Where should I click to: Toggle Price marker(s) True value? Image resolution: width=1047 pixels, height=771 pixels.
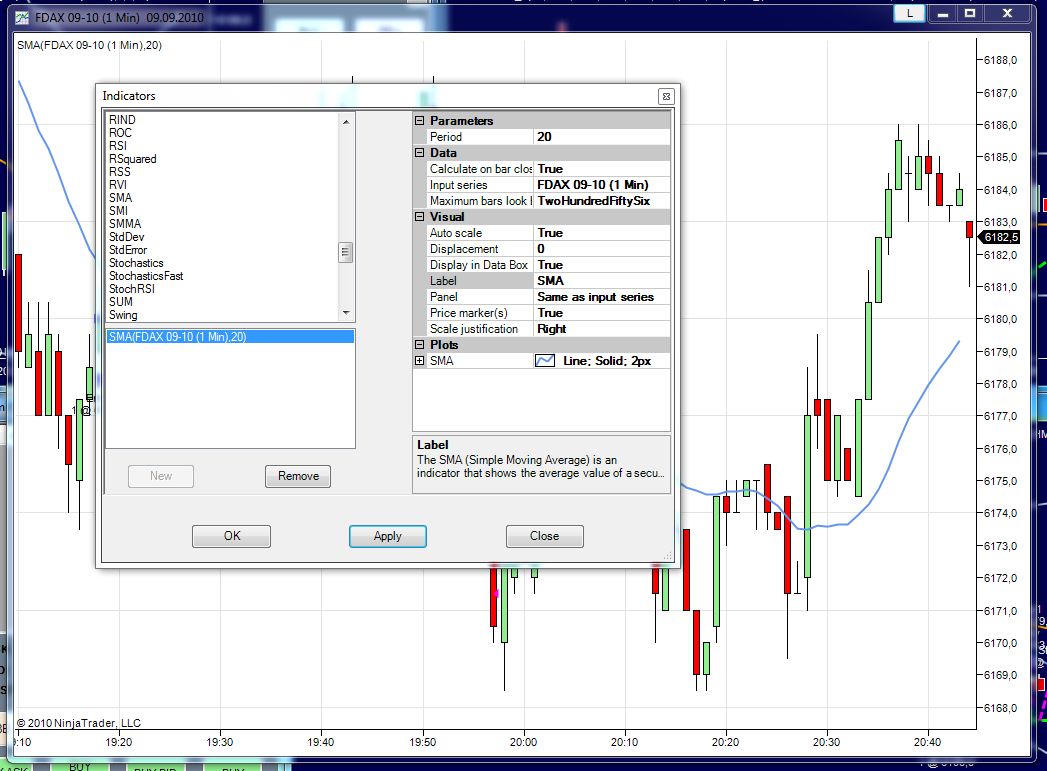[602, 313]
